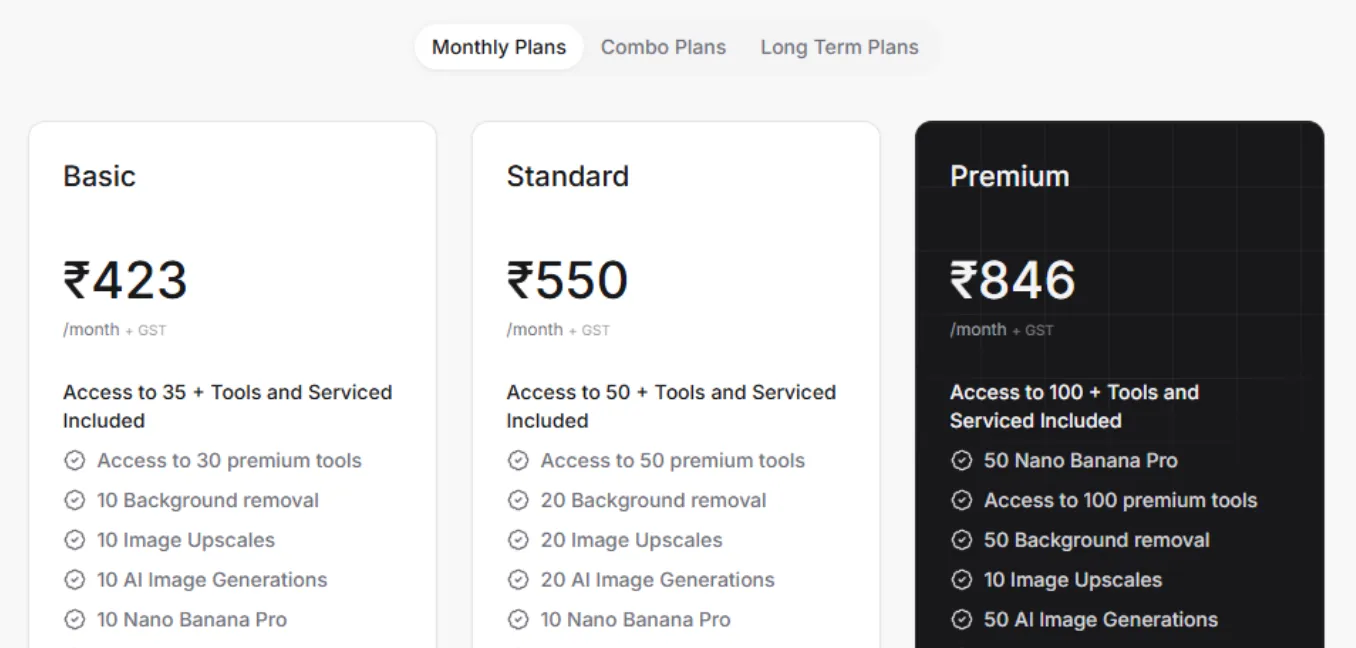
Task: Click the Basic plan title
Action: point(99,176)
